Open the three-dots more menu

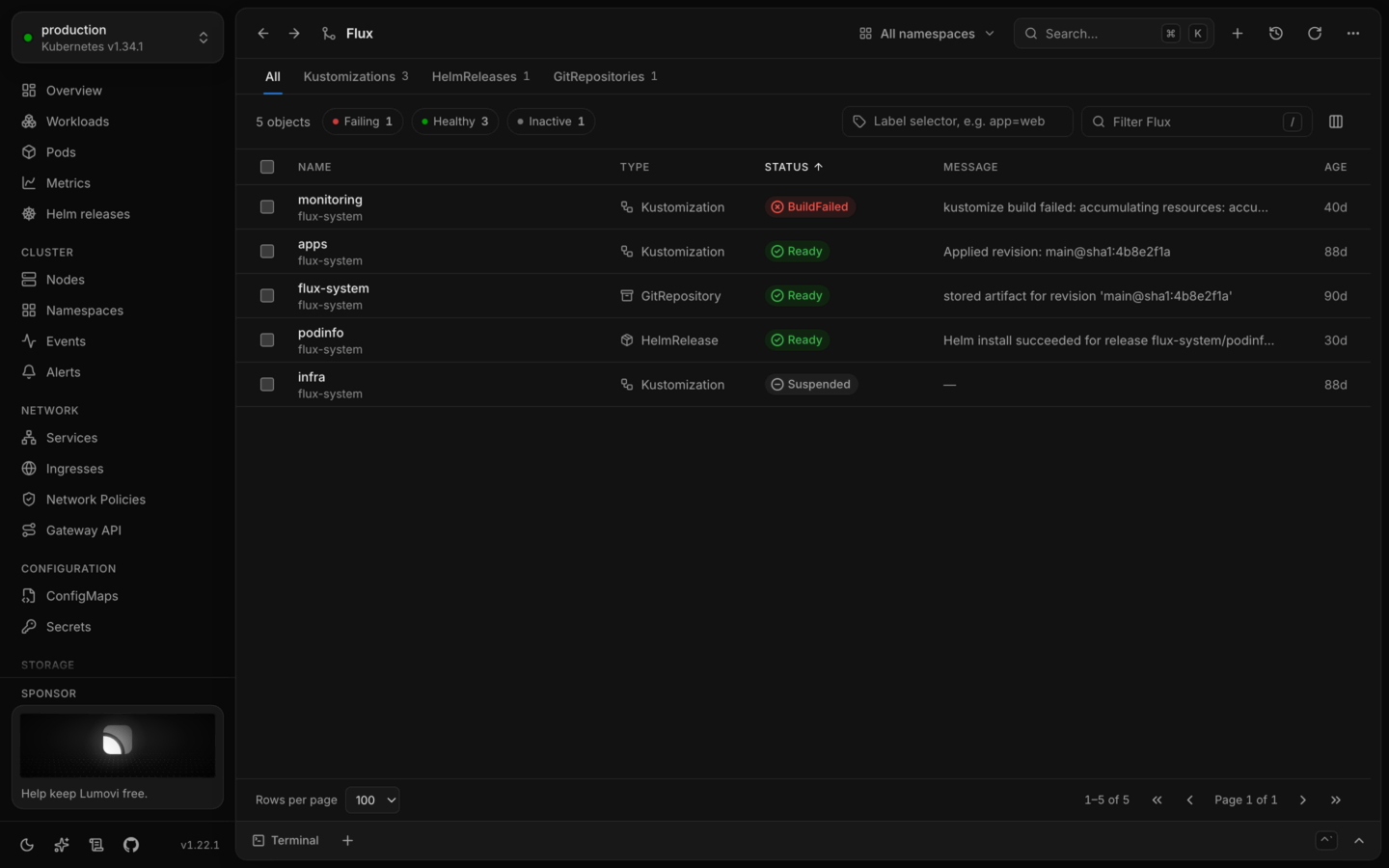click(1353, 34)
